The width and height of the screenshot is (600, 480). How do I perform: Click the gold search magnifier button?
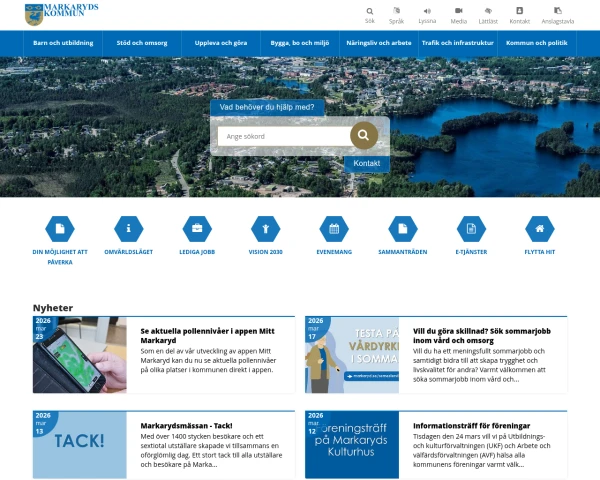tap(364, 135)
